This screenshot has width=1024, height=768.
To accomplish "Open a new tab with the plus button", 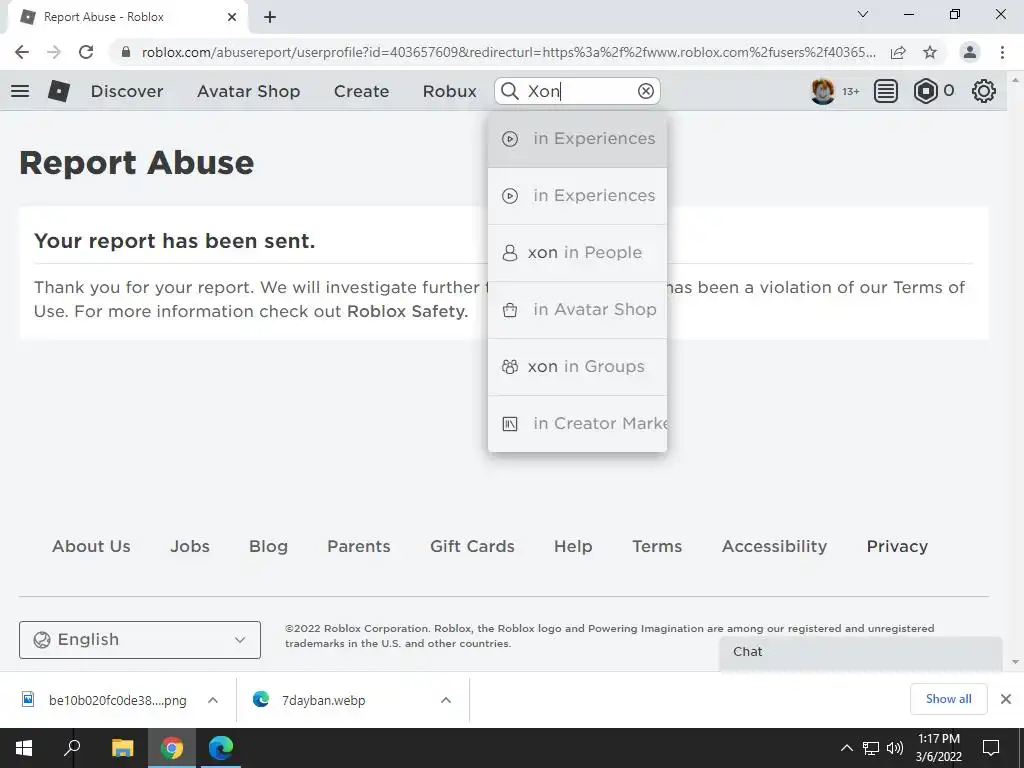I will point(270,17).
